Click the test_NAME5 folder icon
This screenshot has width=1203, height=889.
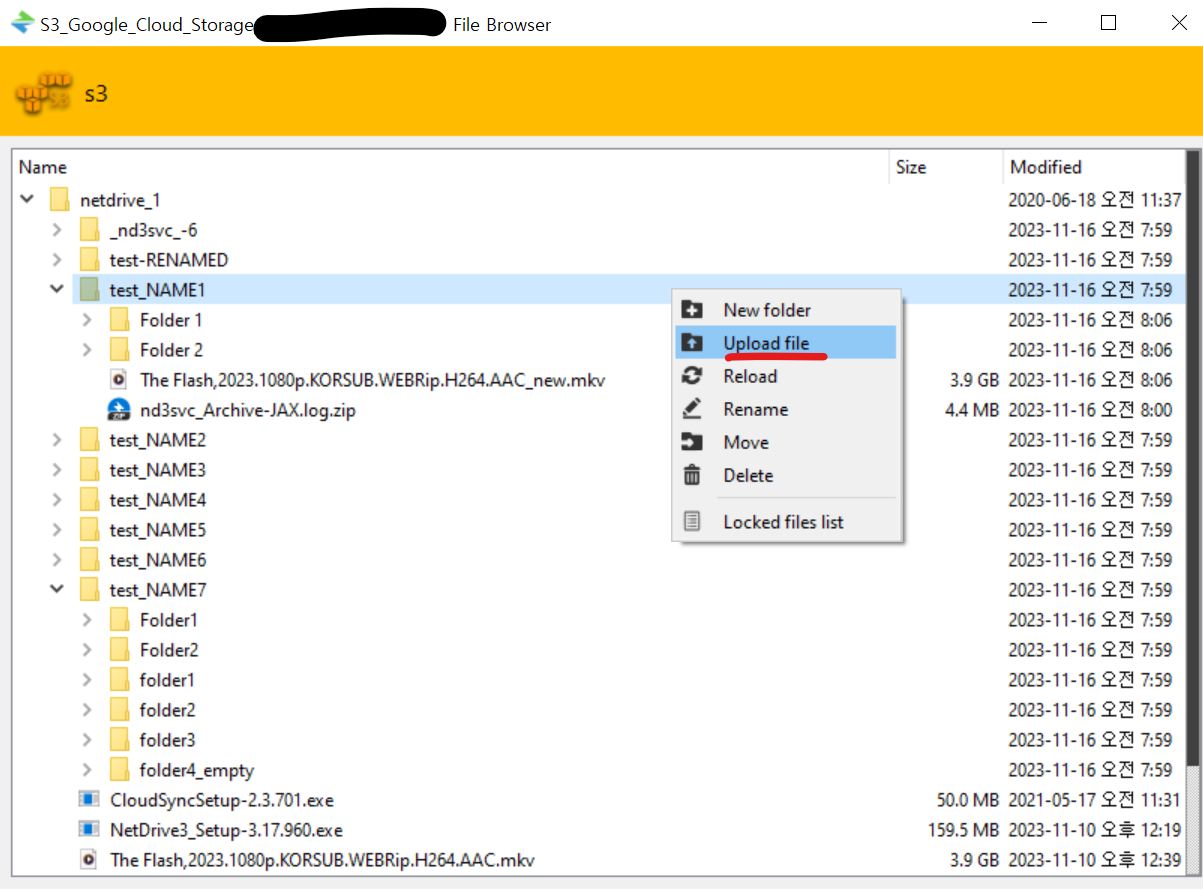[90, 530]
